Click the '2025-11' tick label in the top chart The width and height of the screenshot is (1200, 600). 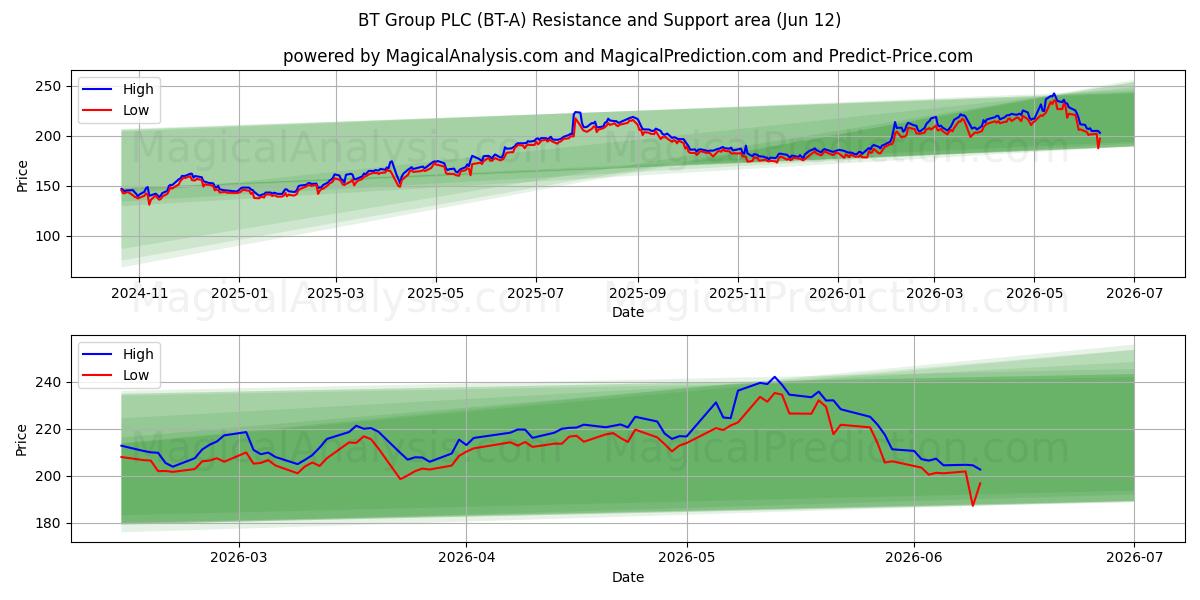click(x=738, y=294)
